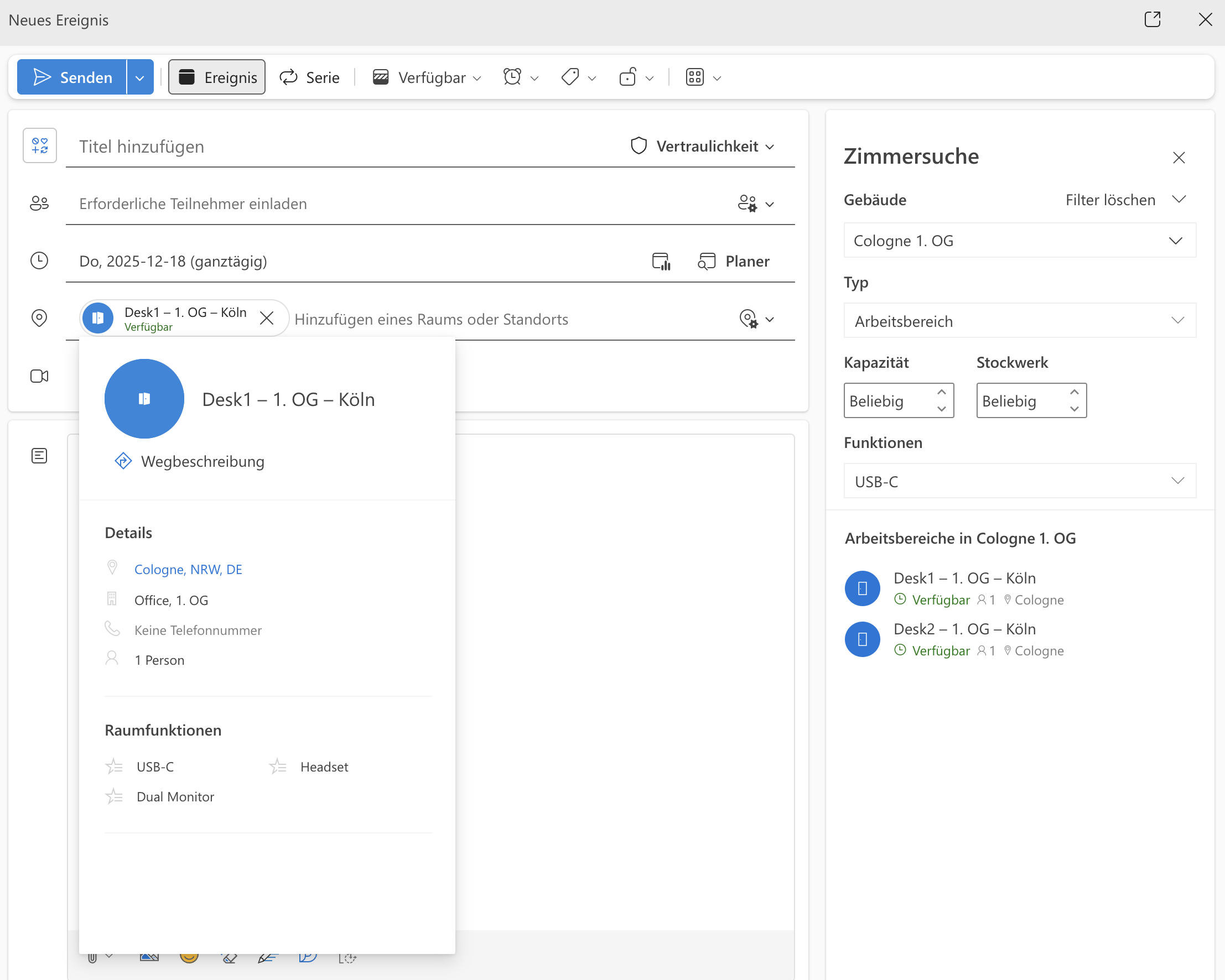This screenshot has height=980, width=1225.
Task: Click the Cologne, NRW, DE link
Action: click(x=188, y=570)
